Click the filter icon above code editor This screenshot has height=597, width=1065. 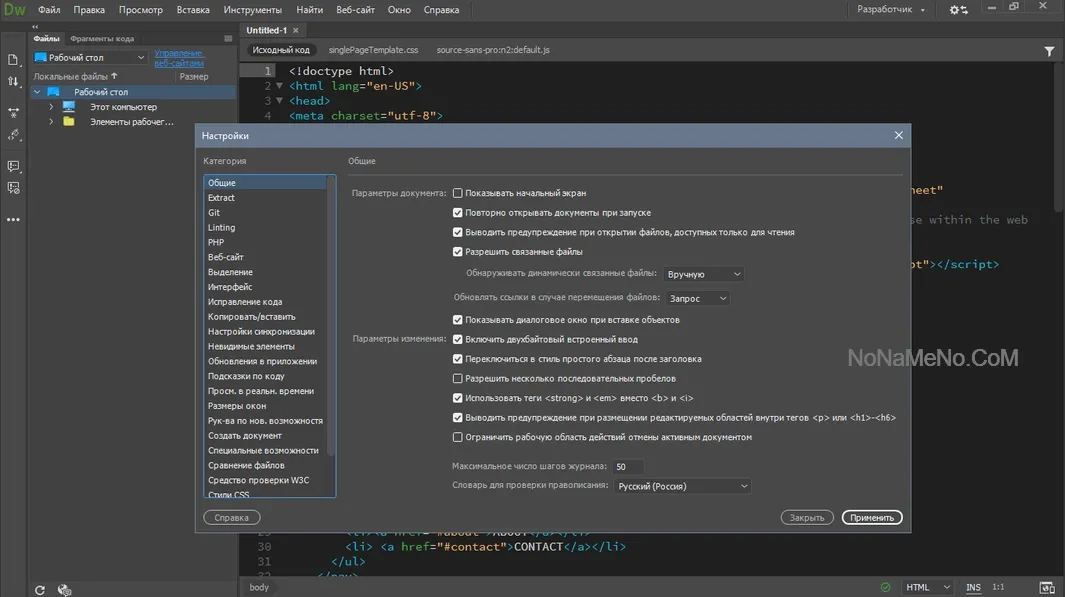[x=1049, y=51]
